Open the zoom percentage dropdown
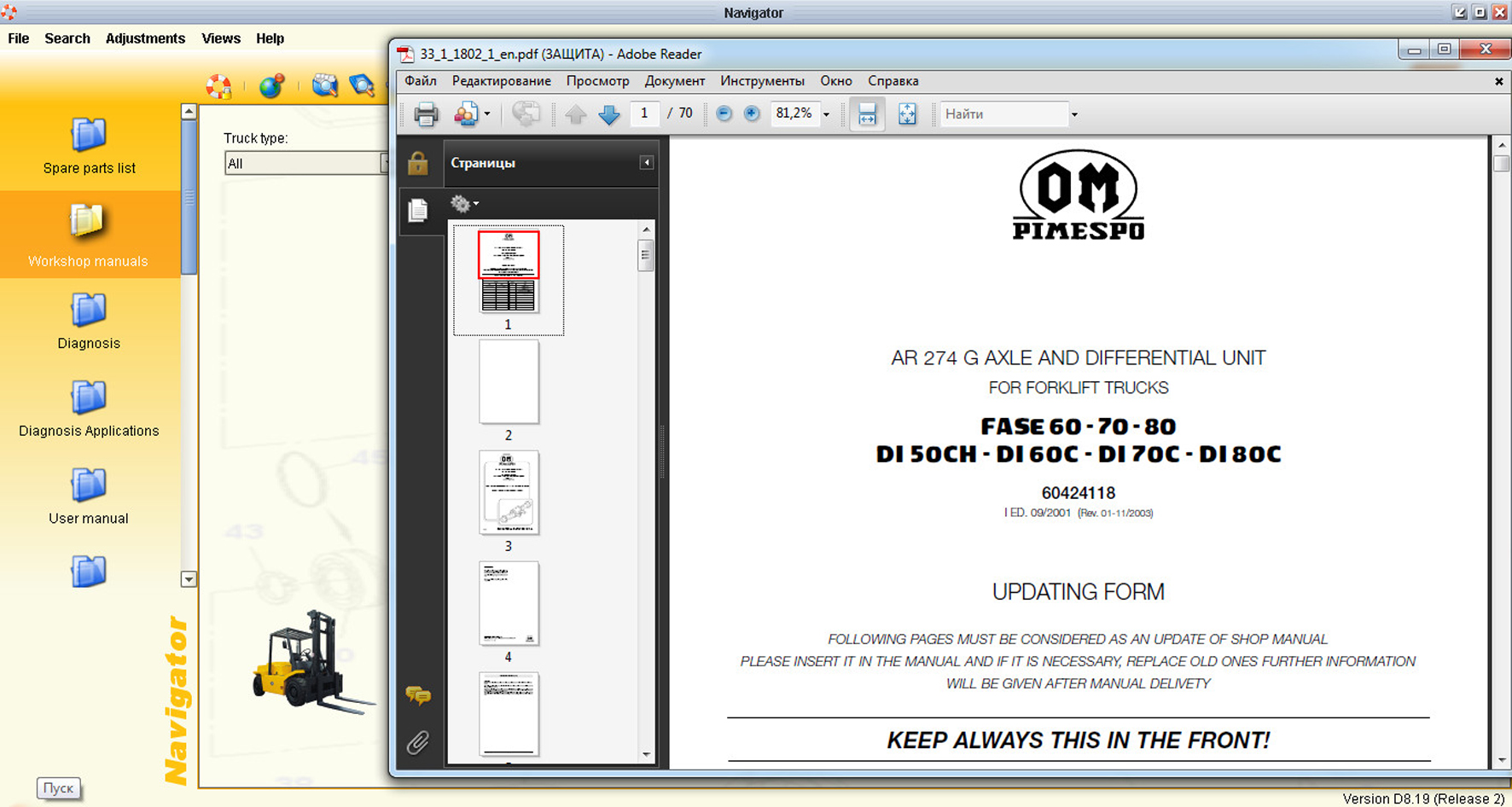 [826, 114]
